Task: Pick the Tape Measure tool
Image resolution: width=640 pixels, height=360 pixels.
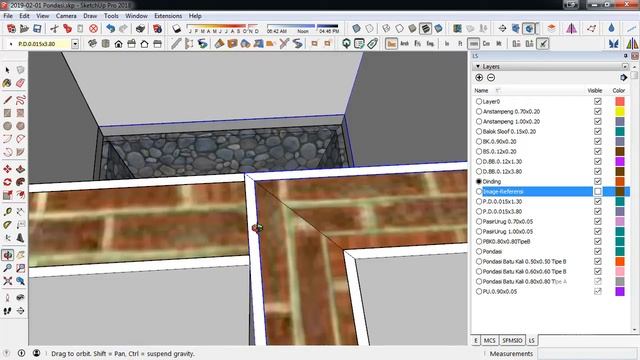Action: (x=7, y=211)
